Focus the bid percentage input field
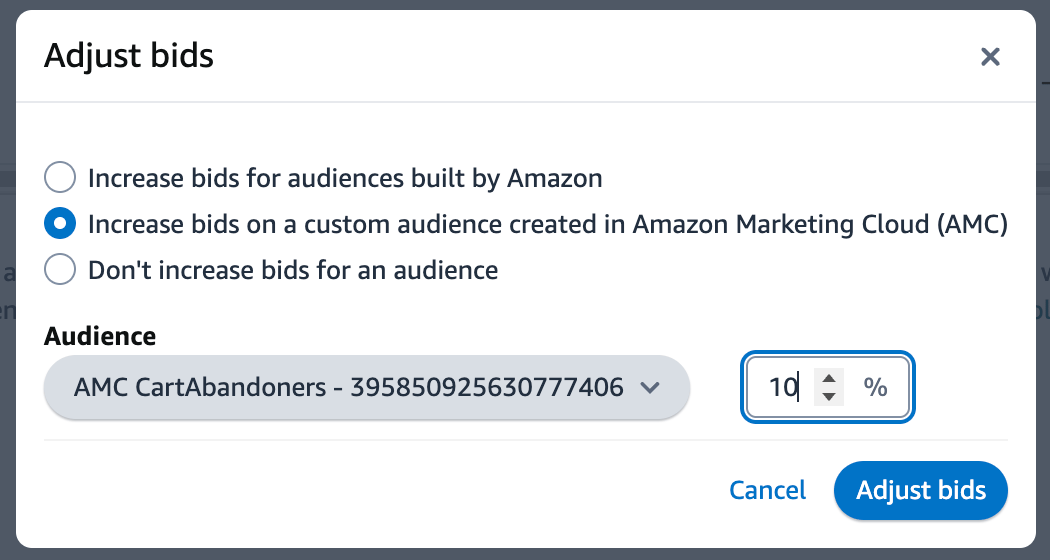 [x=784, y=387]
